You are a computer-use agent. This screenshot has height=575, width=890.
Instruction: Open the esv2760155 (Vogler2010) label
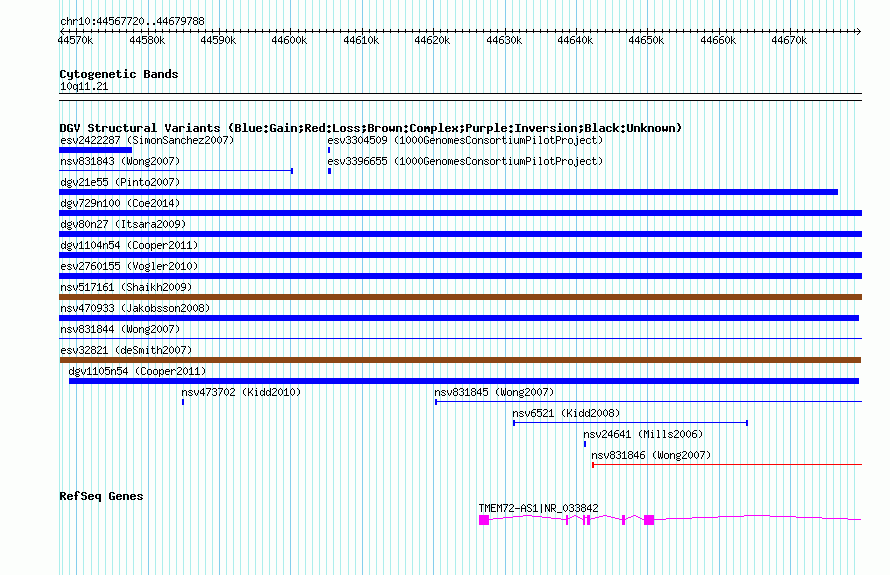pos(129,266)
